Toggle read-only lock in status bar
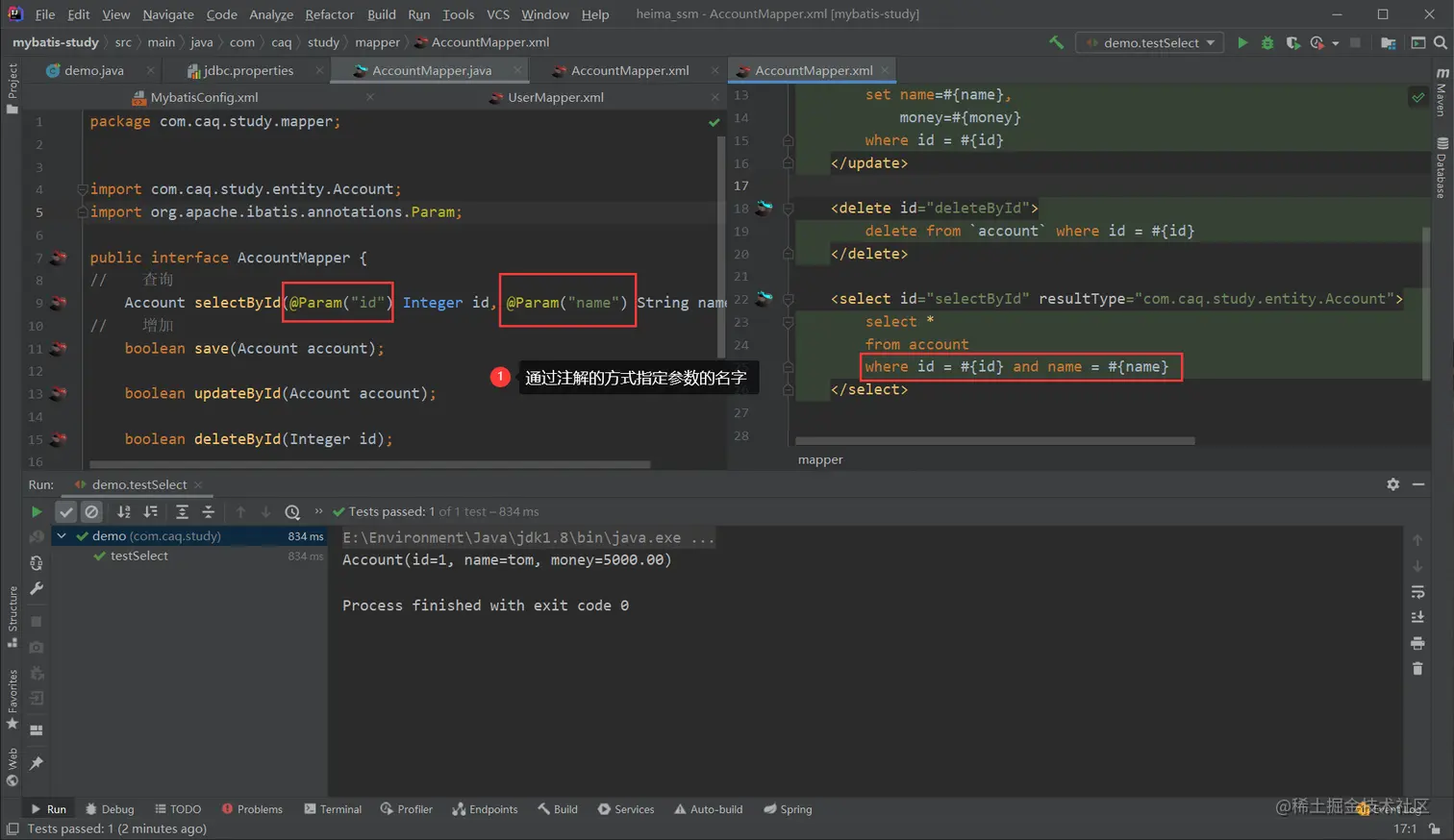 pyautogui.click(x=1434, y=828)
